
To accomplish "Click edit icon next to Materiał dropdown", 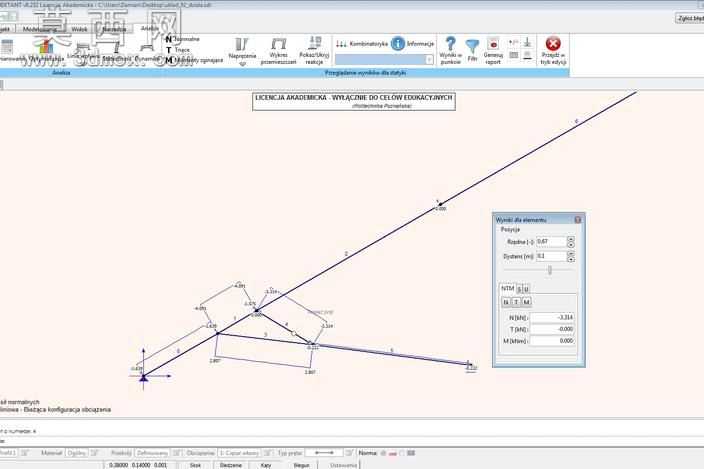I will pyautogui.click(x=95, y=453).
